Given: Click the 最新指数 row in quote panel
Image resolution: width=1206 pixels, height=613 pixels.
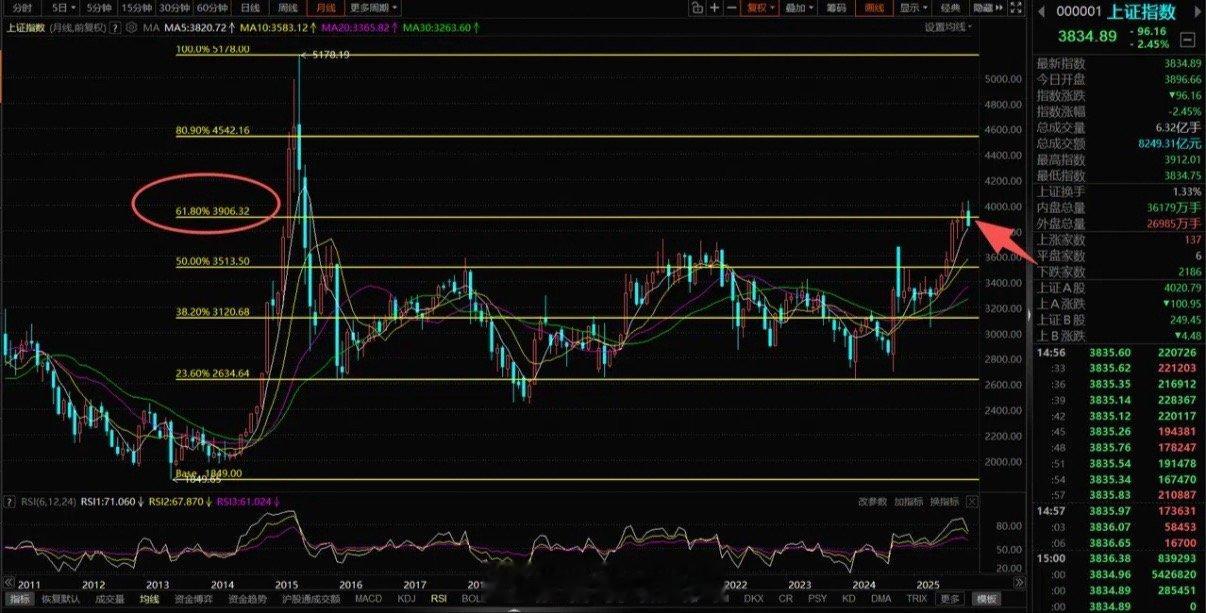Looking at the screenshot, I should pyautogui.click(x=1118, y=63).
